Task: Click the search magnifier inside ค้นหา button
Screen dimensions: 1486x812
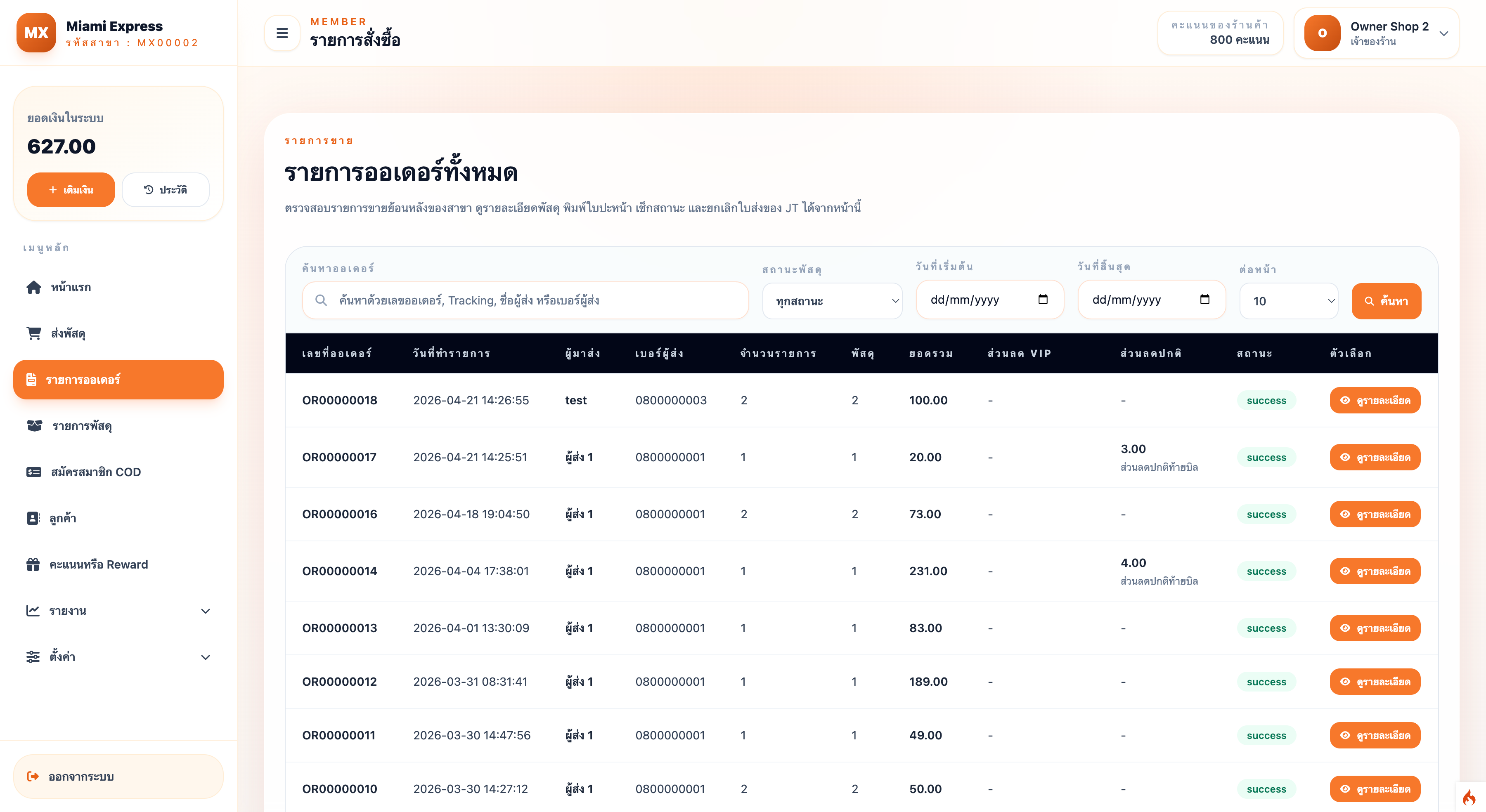Action: click(x=1369, y=300)
